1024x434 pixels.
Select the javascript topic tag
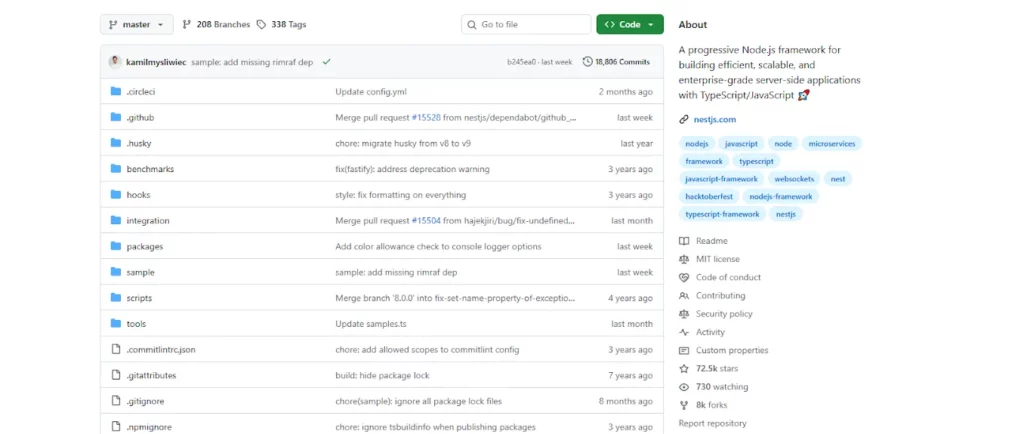[741, 144]
